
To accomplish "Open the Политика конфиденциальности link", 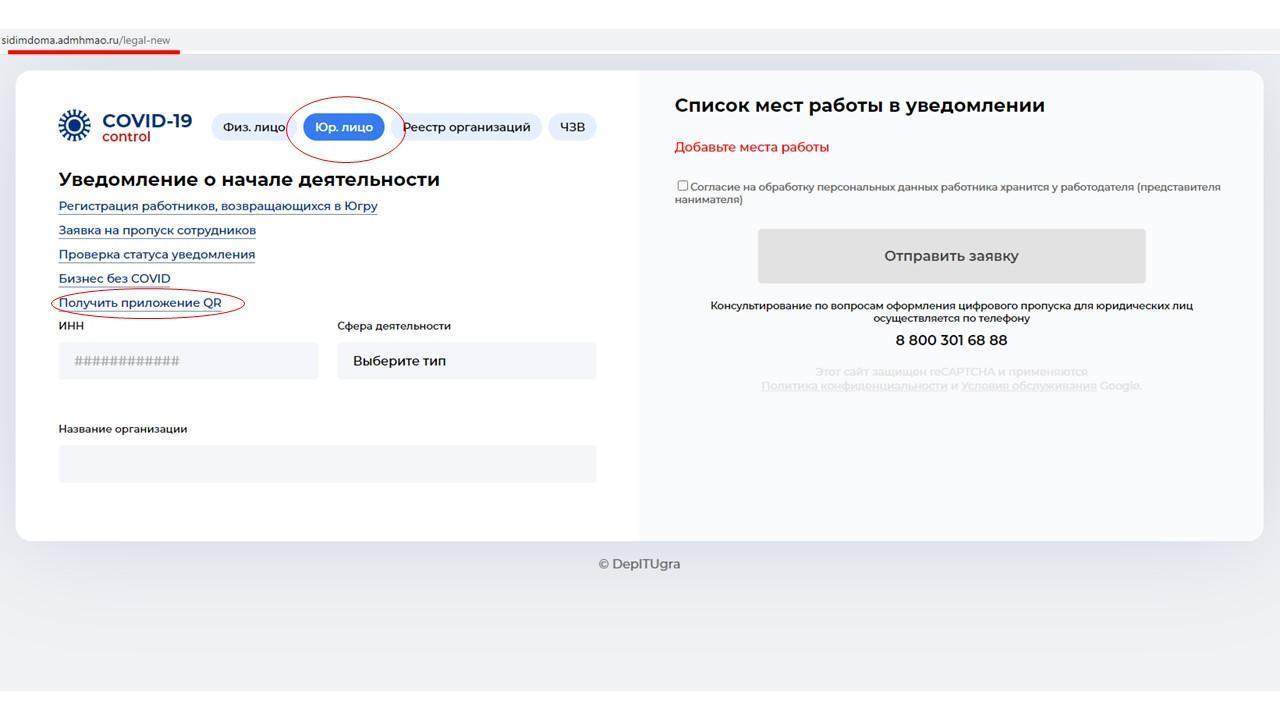I will point(854,386).
